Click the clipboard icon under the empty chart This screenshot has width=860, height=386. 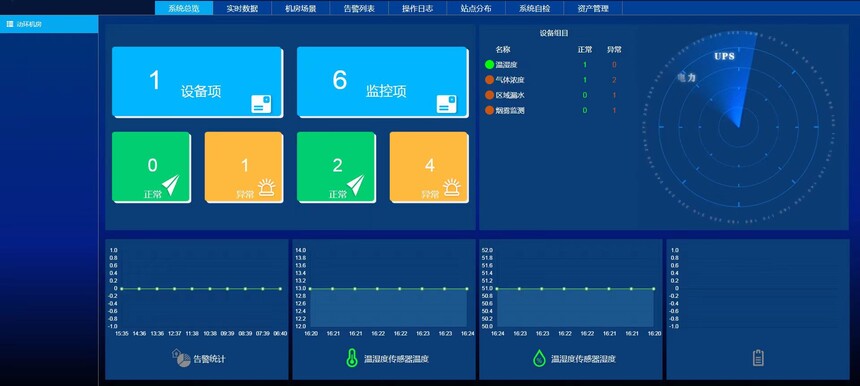(x=758, y=358)
